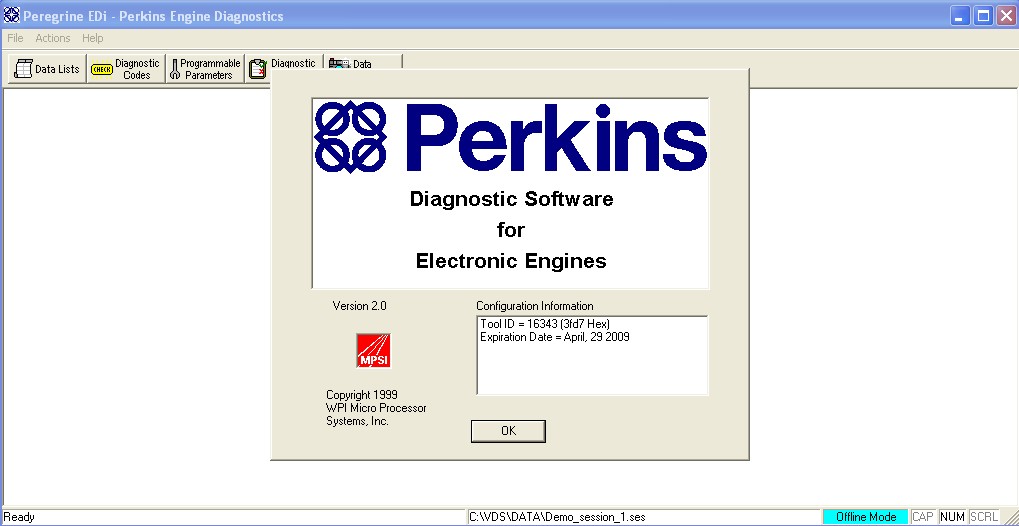1019x526 pixels.
Task: Dismiss the about dialog with OK
Action: coord(508,431)
